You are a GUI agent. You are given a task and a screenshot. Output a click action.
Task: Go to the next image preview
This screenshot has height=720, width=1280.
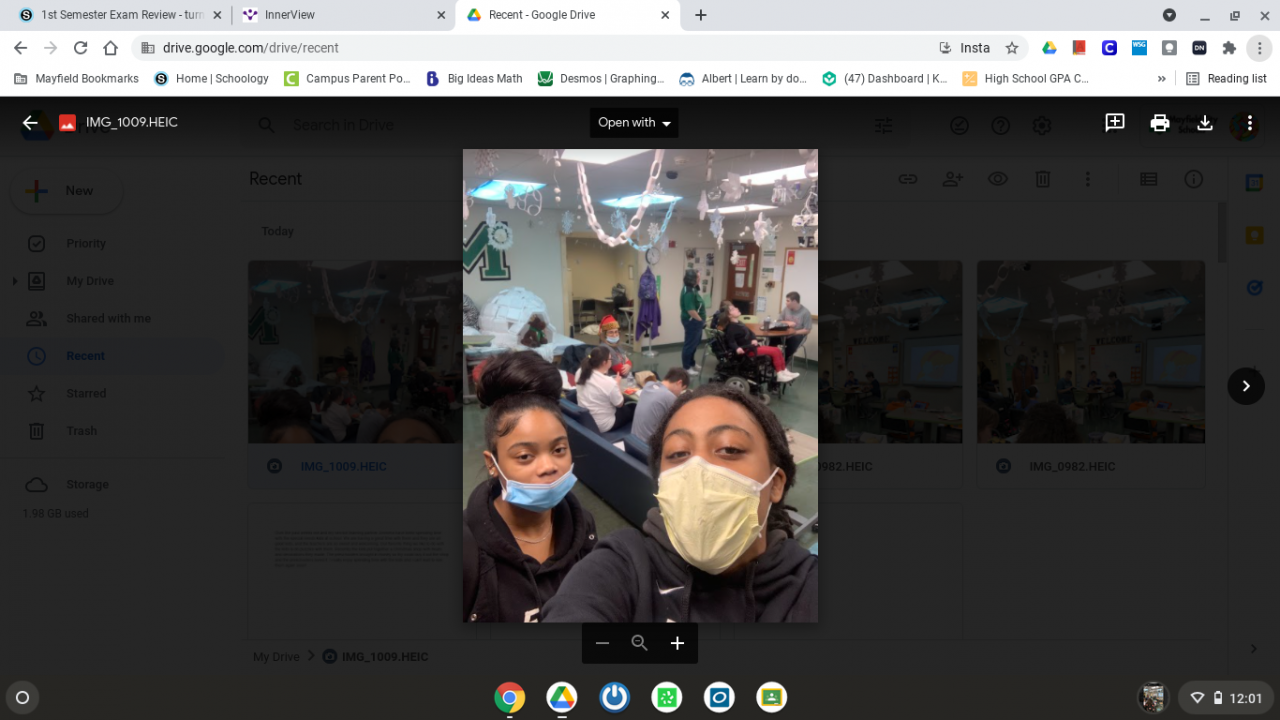(x=1246, y=386)
